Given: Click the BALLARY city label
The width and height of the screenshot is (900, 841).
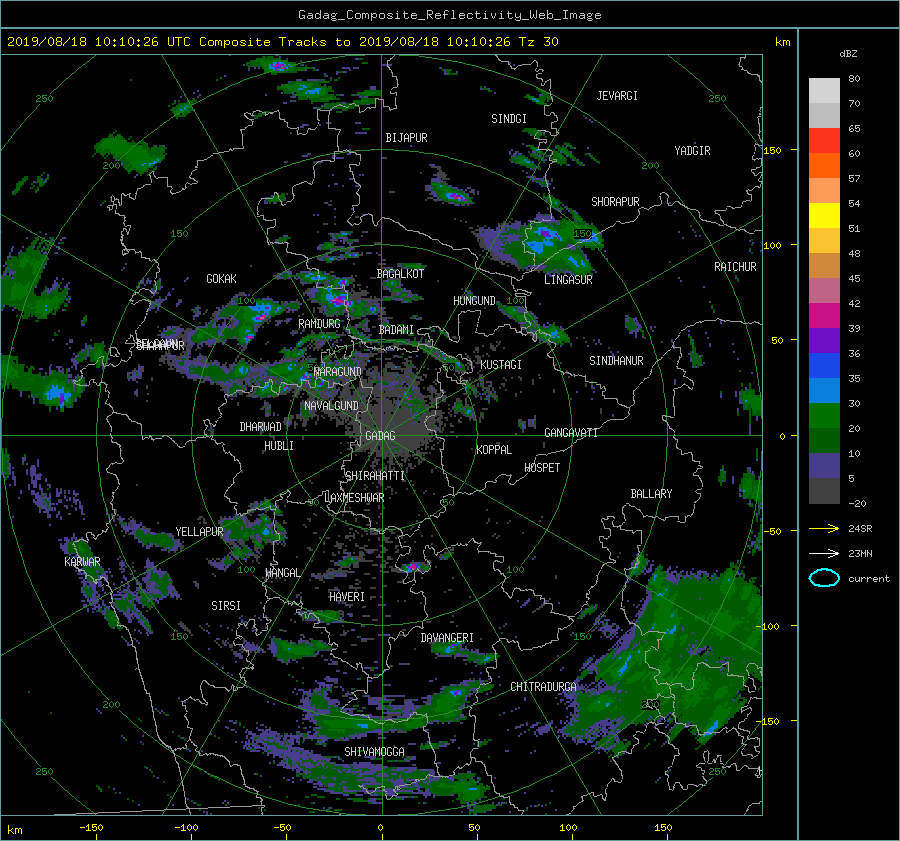Looking at the screenshot, I should tap(651, 494).
